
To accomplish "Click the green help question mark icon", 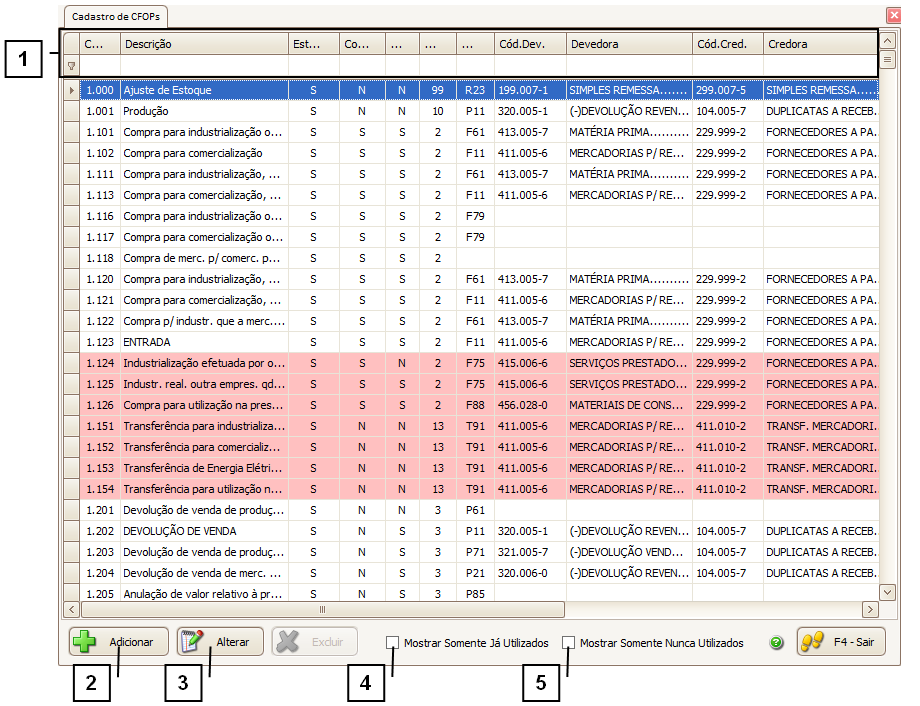I will pyautogui.click(x=776, y=643).
